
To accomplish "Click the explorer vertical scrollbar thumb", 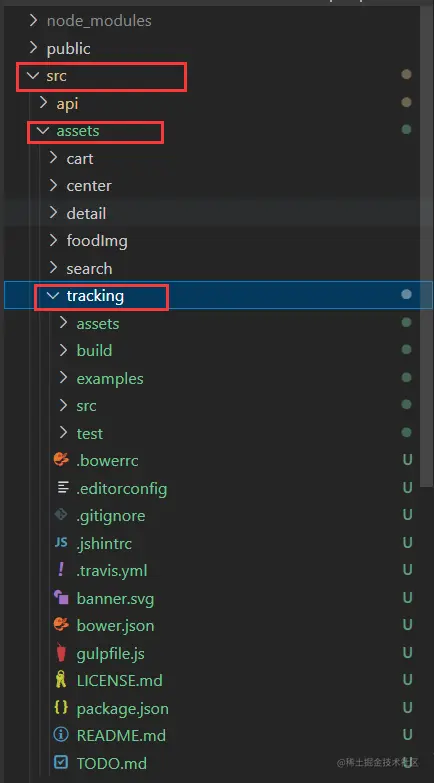I will click(426, 245).
